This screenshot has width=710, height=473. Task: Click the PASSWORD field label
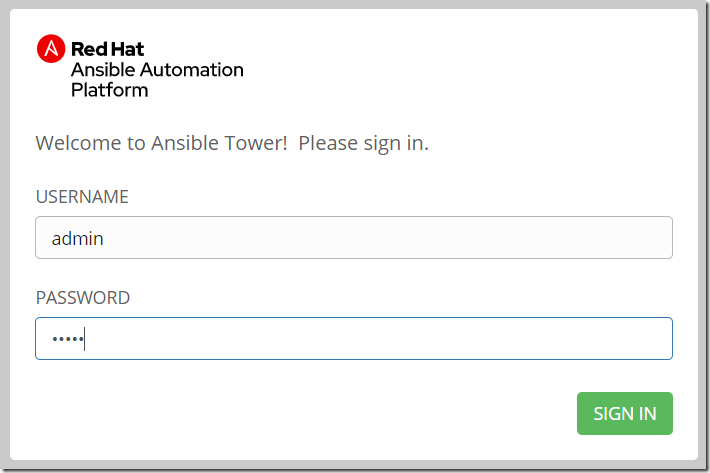pyautogui.click(x=83, y=298)
